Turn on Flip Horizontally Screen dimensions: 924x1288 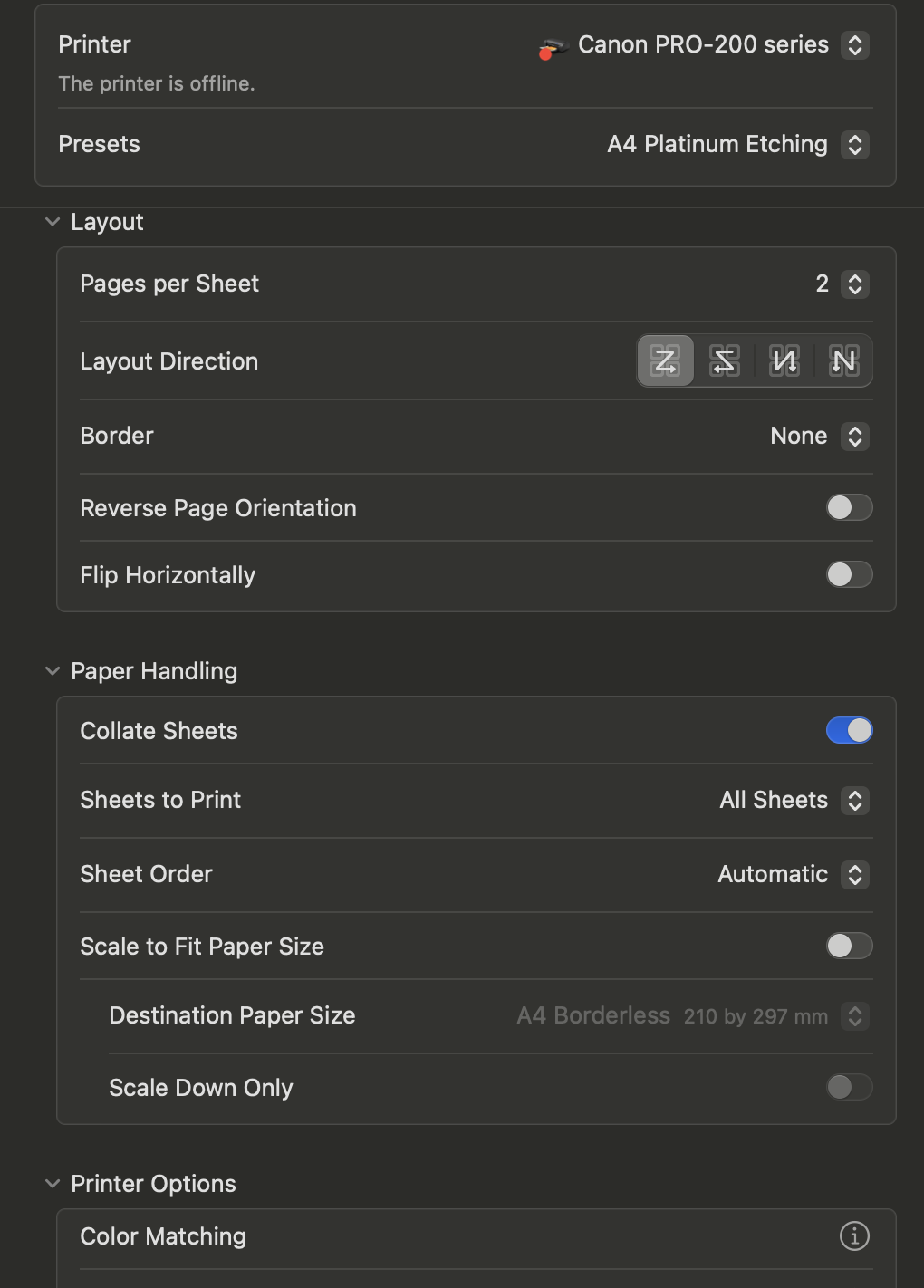click(850, 574)
